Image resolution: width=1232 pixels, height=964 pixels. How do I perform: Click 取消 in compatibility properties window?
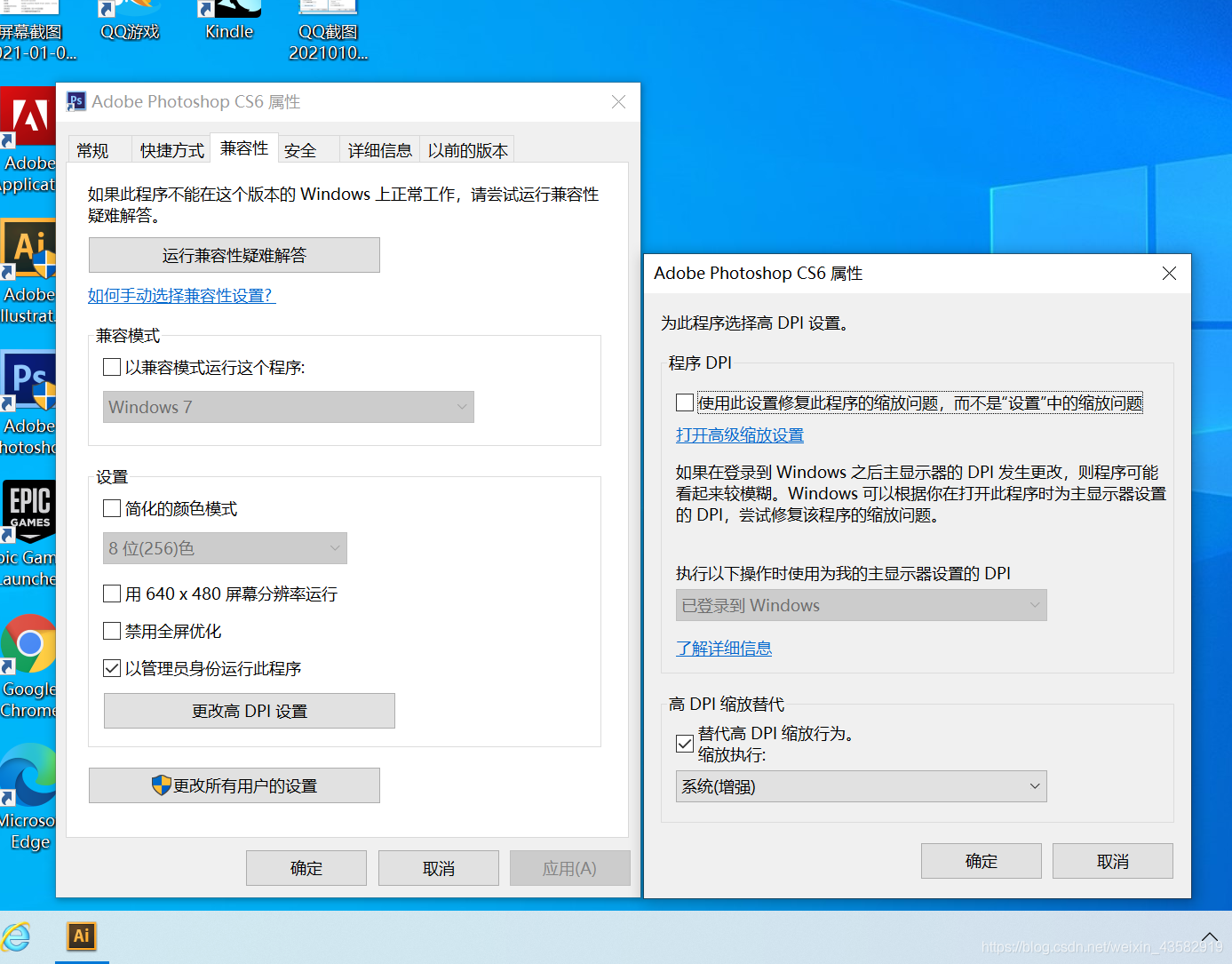pos(439,868)
